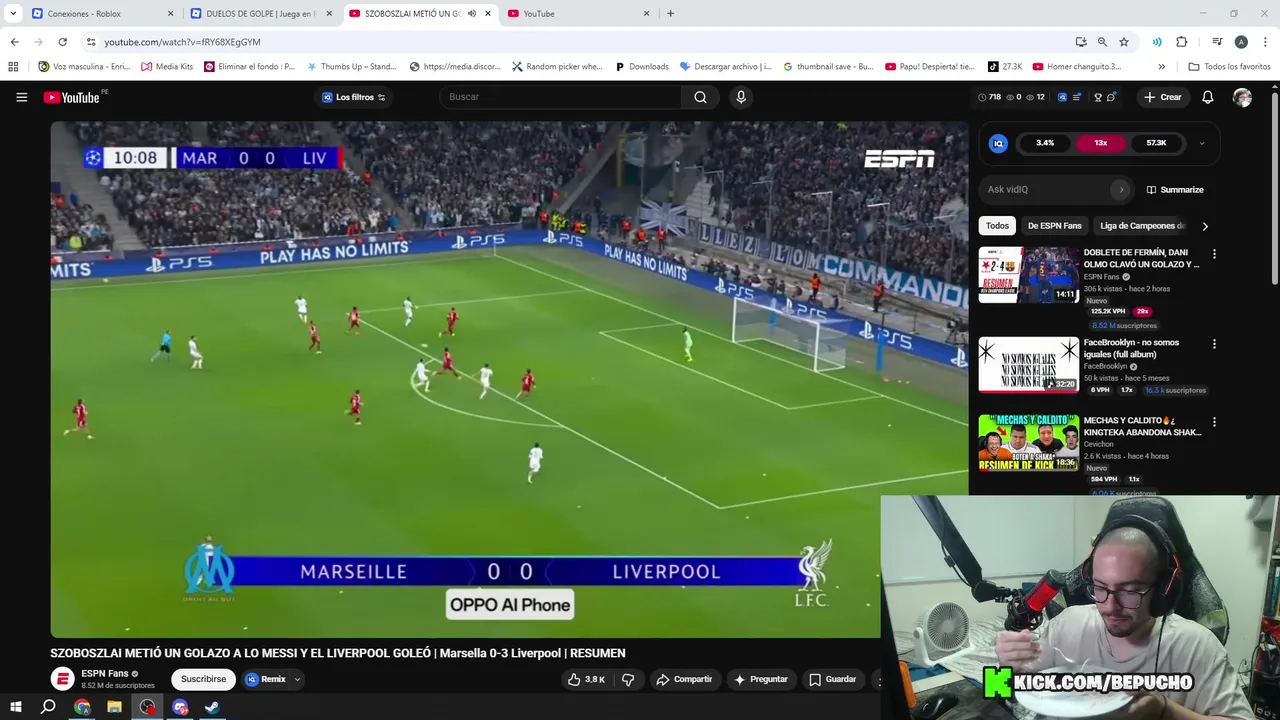Select Liga de Campeones chip
Screen dimensions: 1280x720
[x=1142, y=226]
